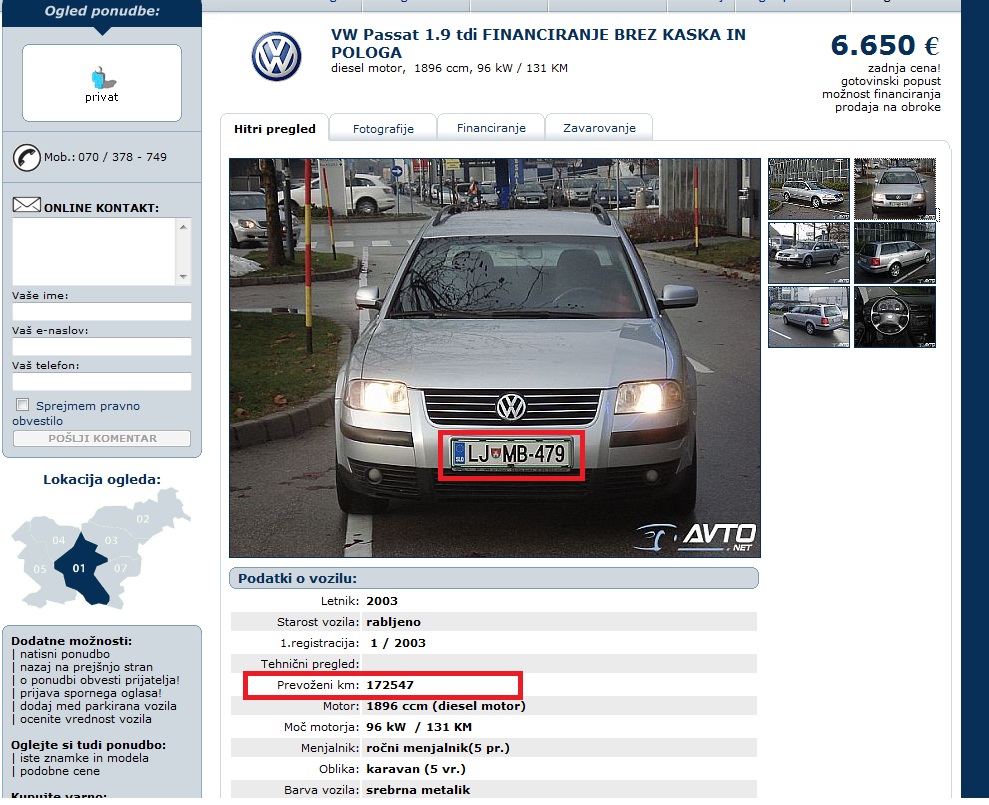Open the Zavarovanje tab
989x805 pixels.
(x=599, y=128)
